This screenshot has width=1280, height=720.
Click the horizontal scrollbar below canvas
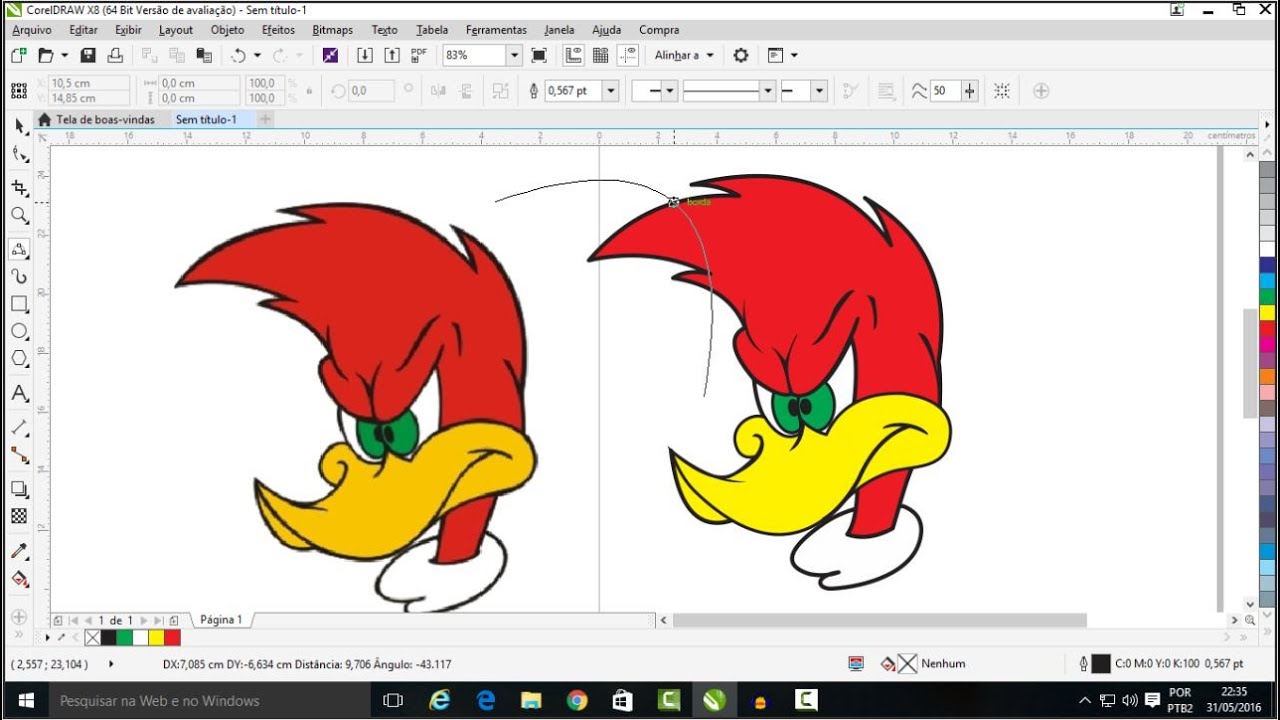[879, 620]
